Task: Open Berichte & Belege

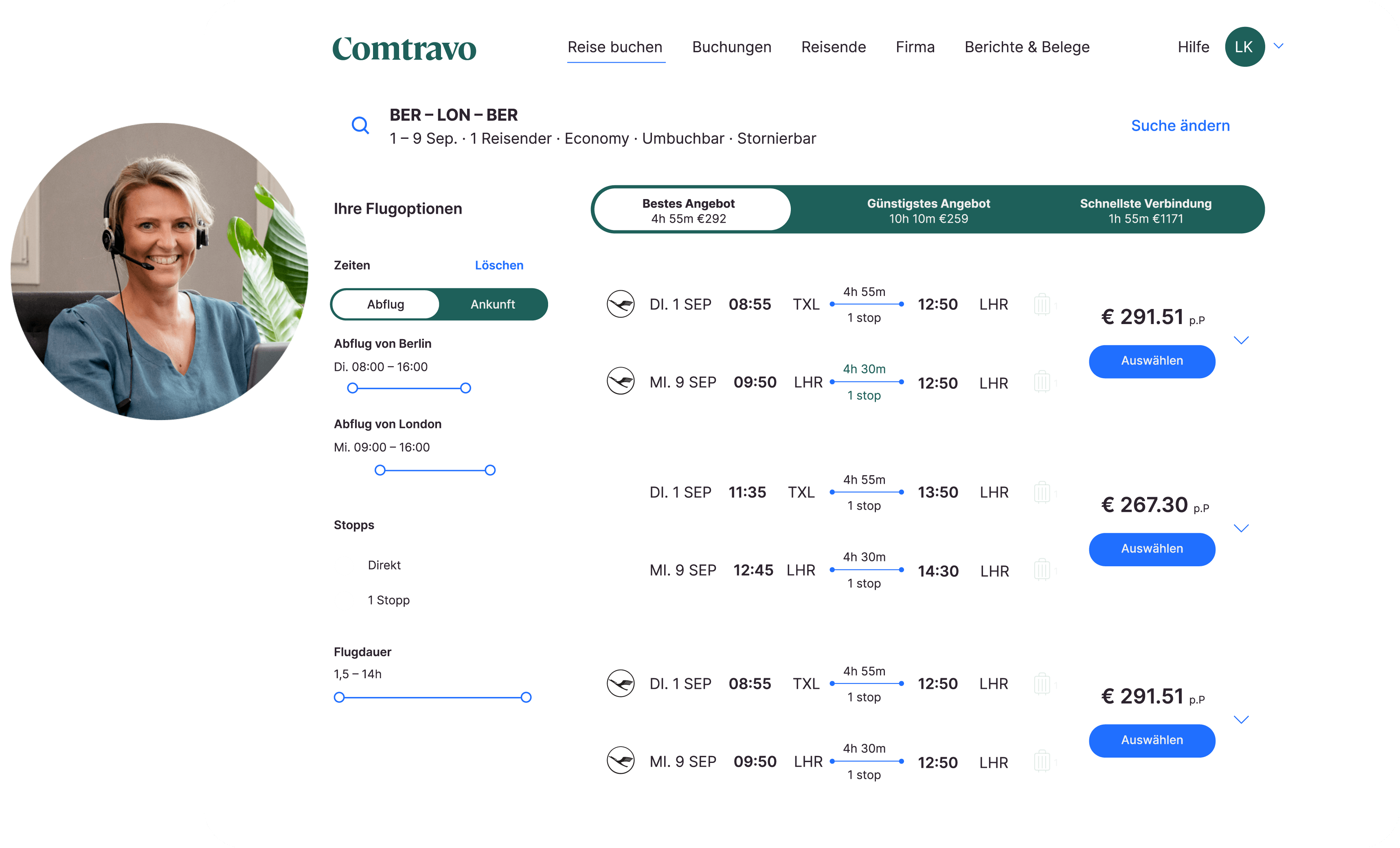Action: 1027,47
